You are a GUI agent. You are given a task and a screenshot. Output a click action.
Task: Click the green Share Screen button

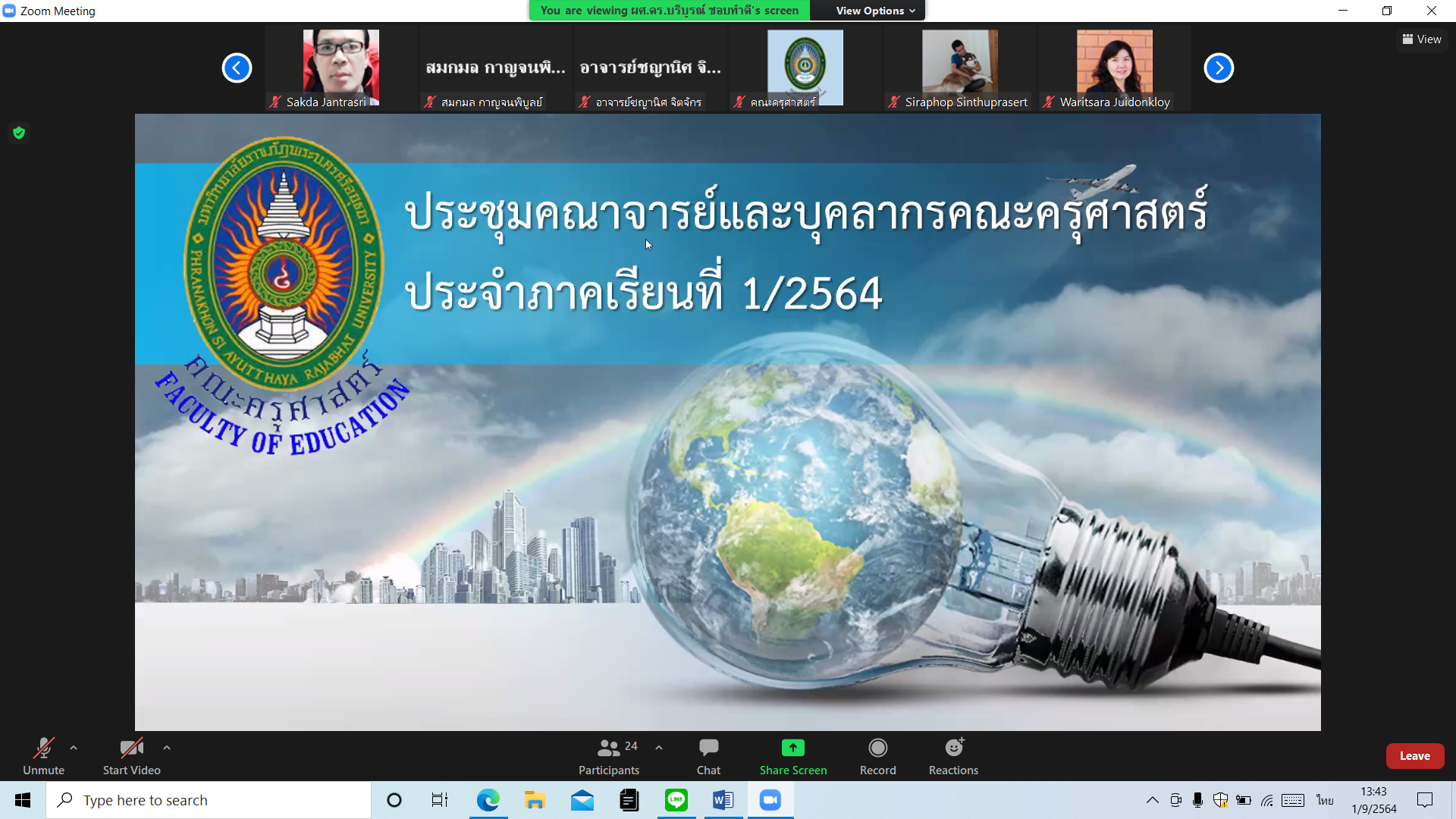click(793, 756)
